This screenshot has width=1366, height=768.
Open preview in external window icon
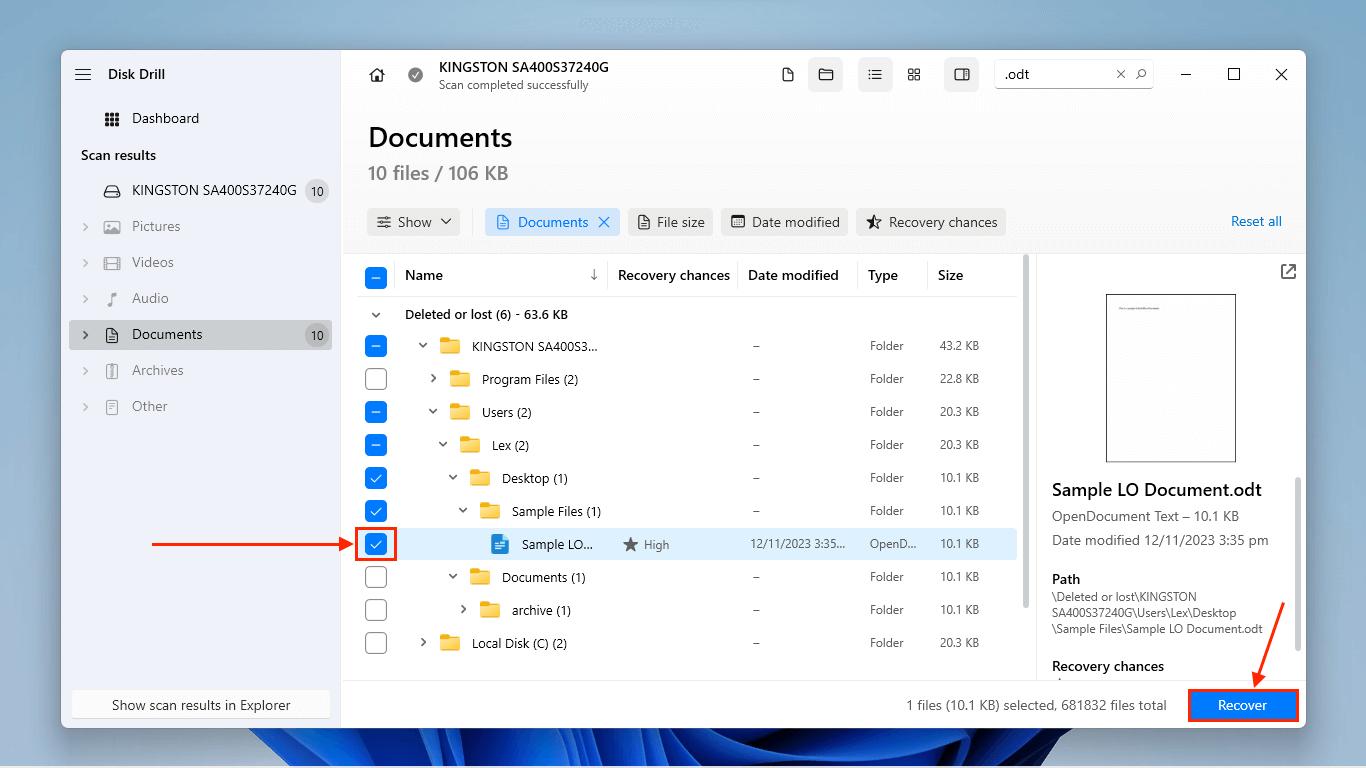(x=1288, y=271)
